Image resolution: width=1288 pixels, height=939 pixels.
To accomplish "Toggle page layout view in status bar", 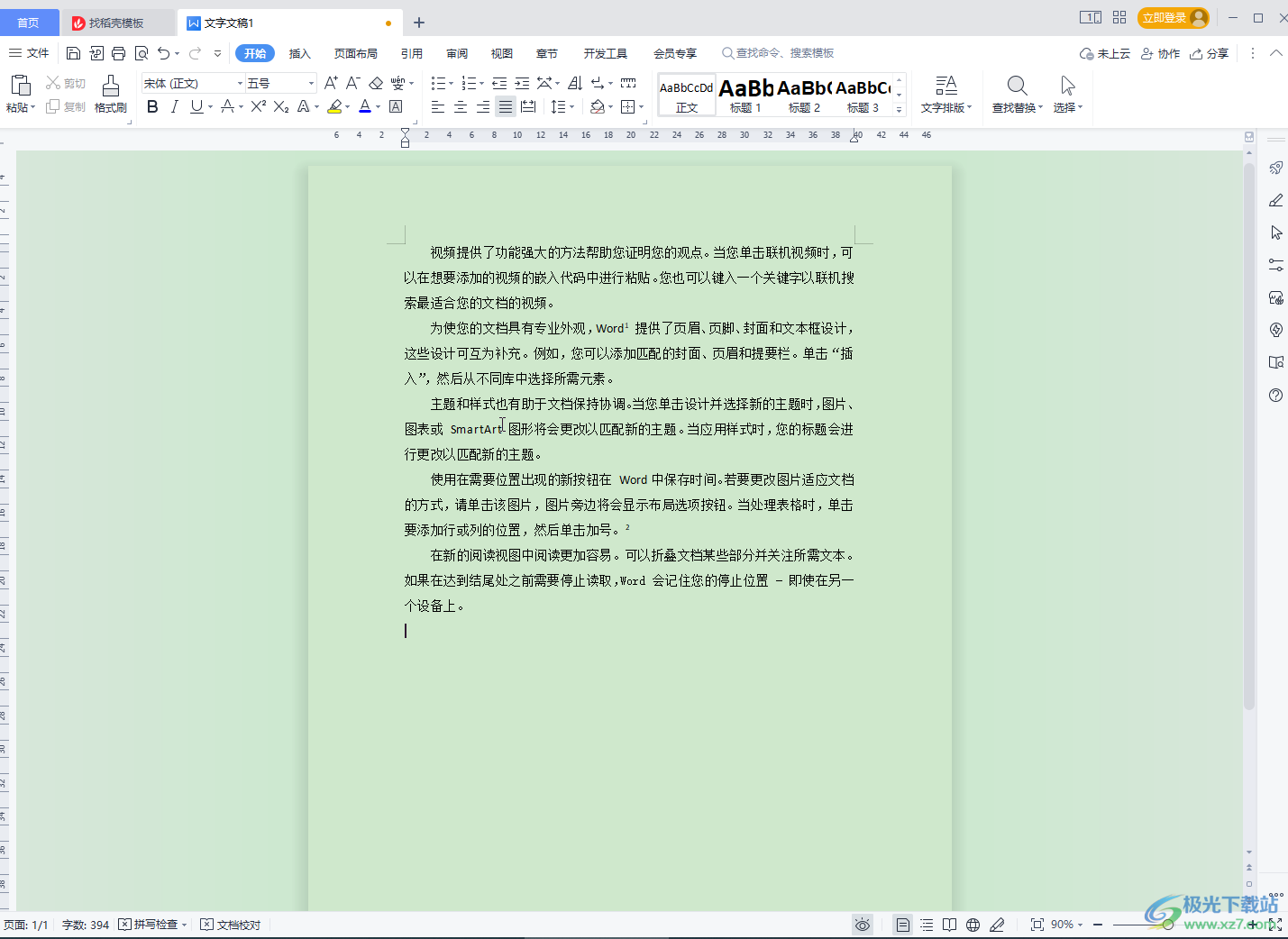I will [902, 925].
